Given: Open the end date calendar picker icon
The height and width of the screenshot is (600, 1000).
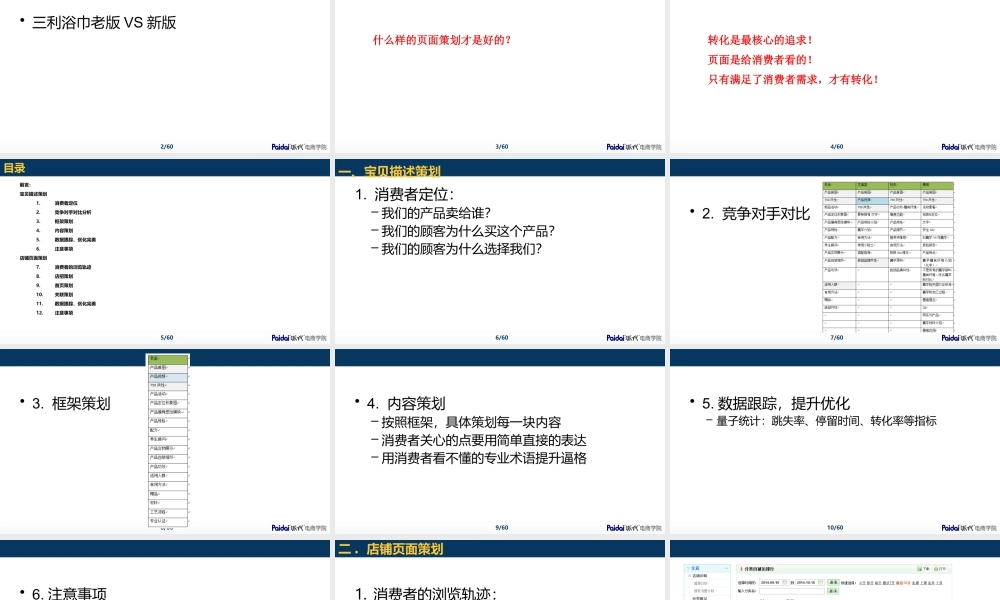Looking at the screenshot, I should click(x=820, y=582).
